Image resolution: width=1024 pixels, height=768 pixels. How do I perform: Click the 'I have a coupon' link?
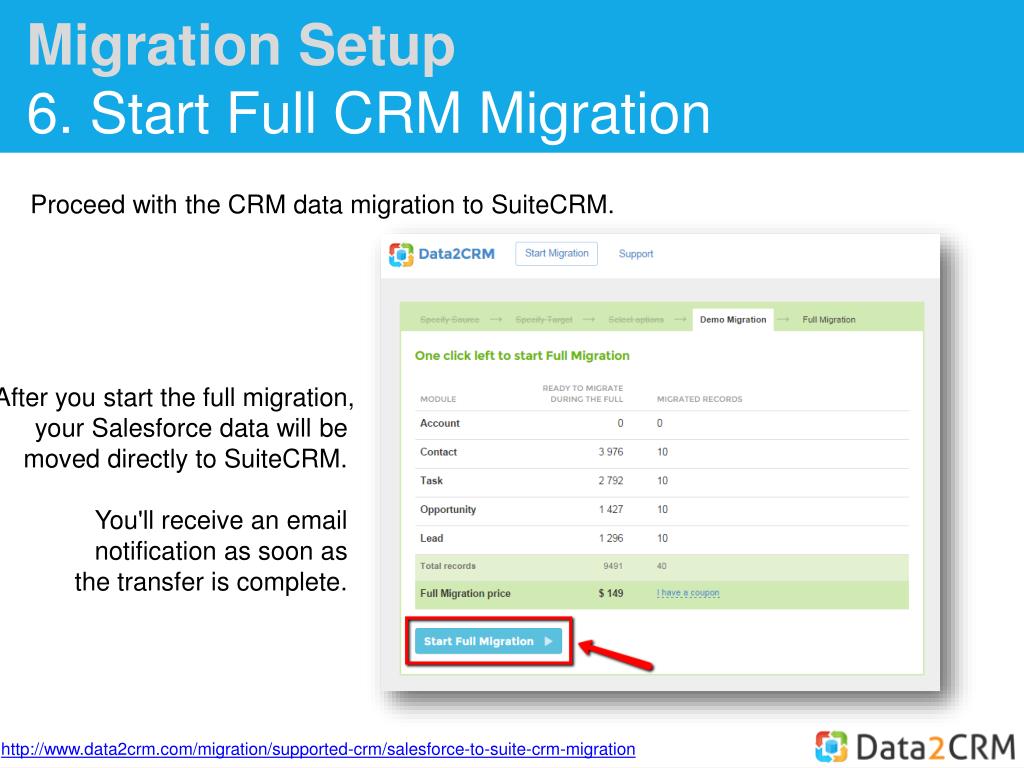click(688, 593)
